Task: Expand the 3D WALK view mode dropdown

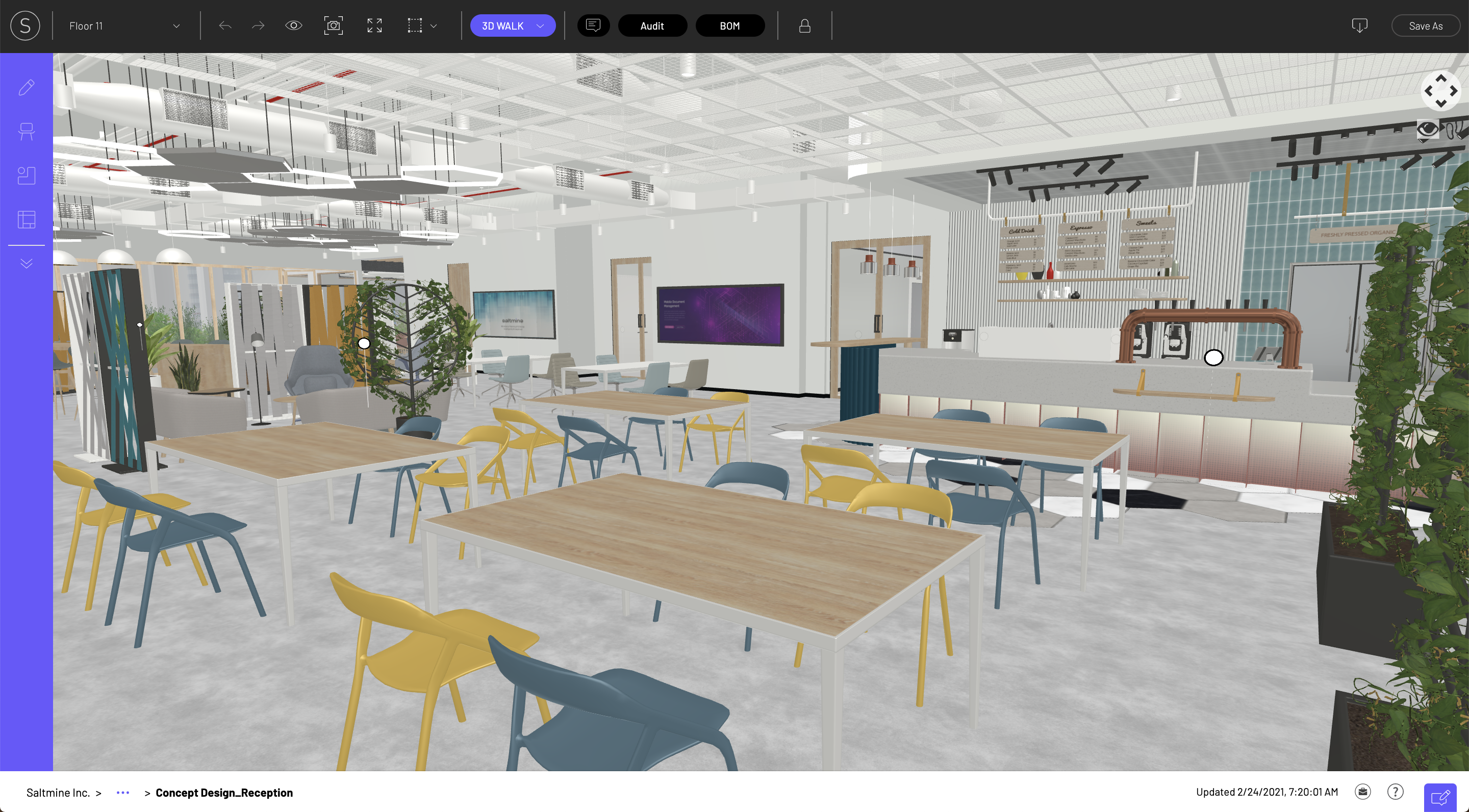Action: (x=540, y=26)
